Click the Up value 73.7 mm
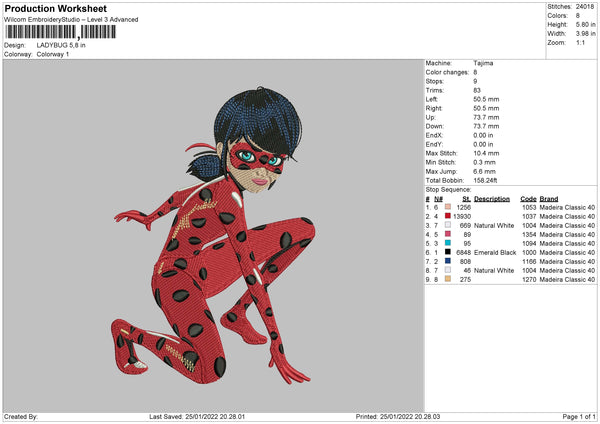Image resolution: width=600 pixels, height=424 pixels. point(486,117)
